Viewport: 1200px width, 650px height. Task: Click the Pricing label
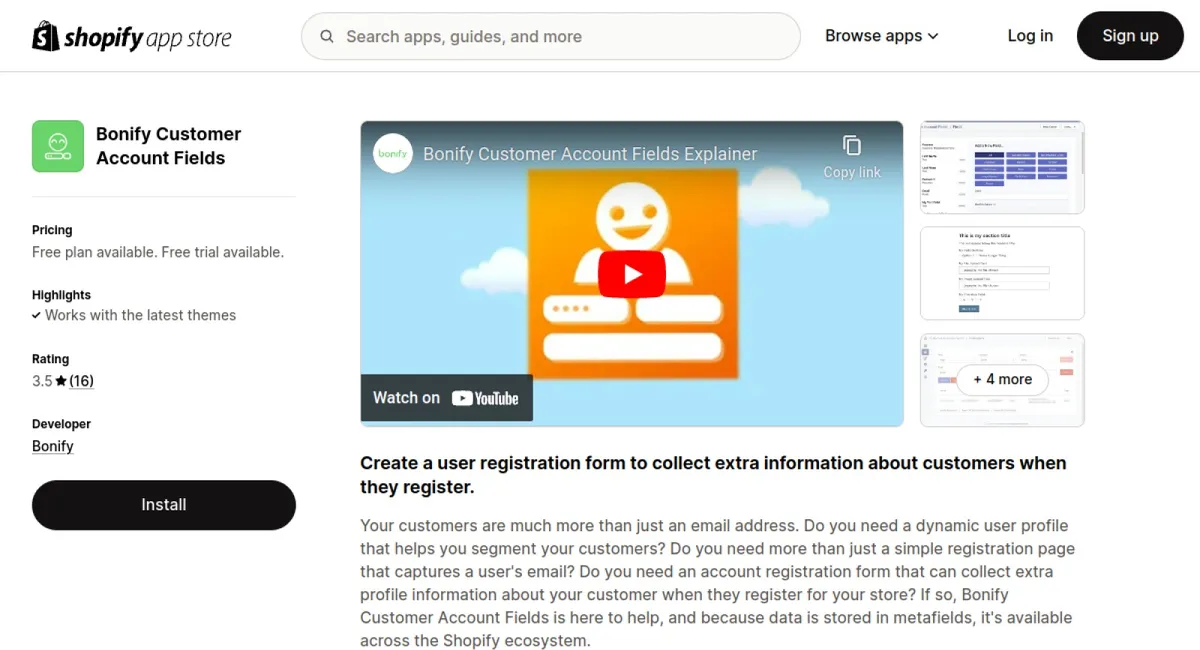(x=52, y=230)
